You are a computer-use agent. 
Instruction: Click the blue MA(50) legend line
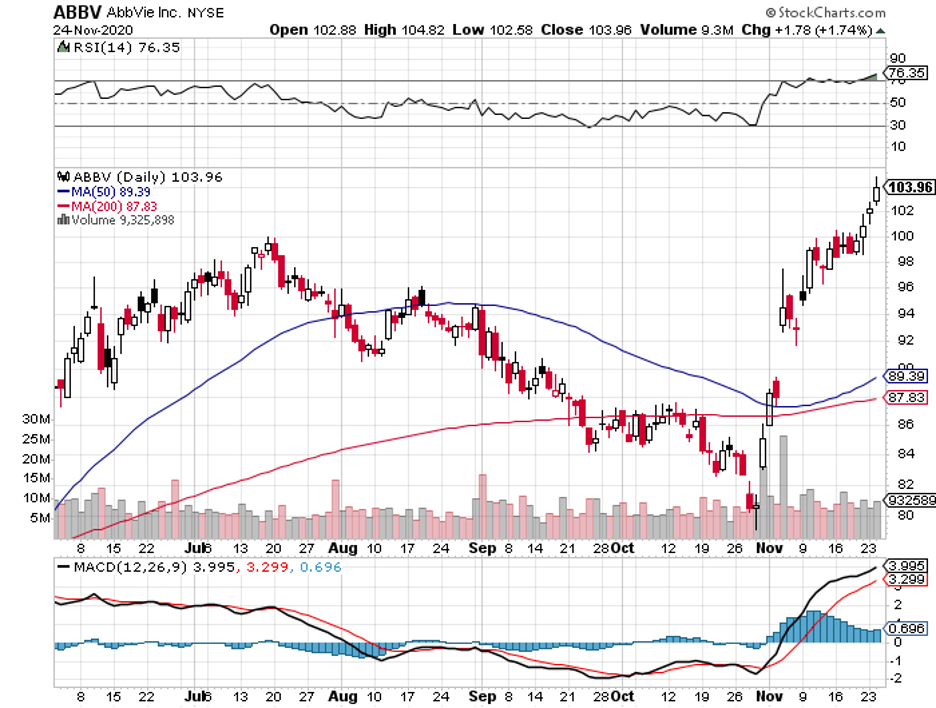pyautogui.click(x=63, y=191)
